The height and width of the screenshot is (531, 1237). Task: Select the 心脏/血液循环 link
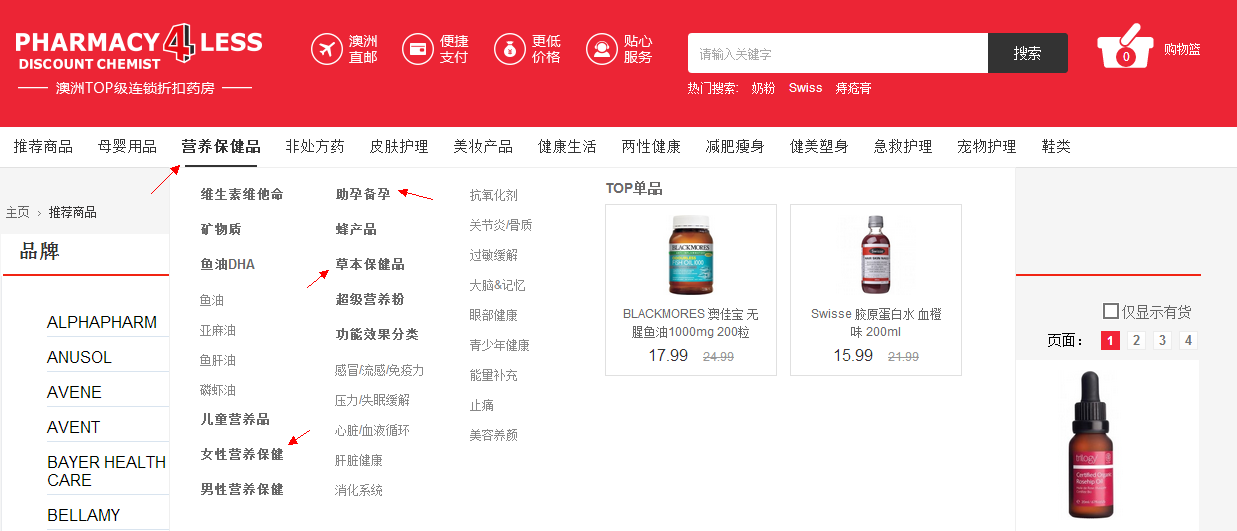tap(372, 430)
